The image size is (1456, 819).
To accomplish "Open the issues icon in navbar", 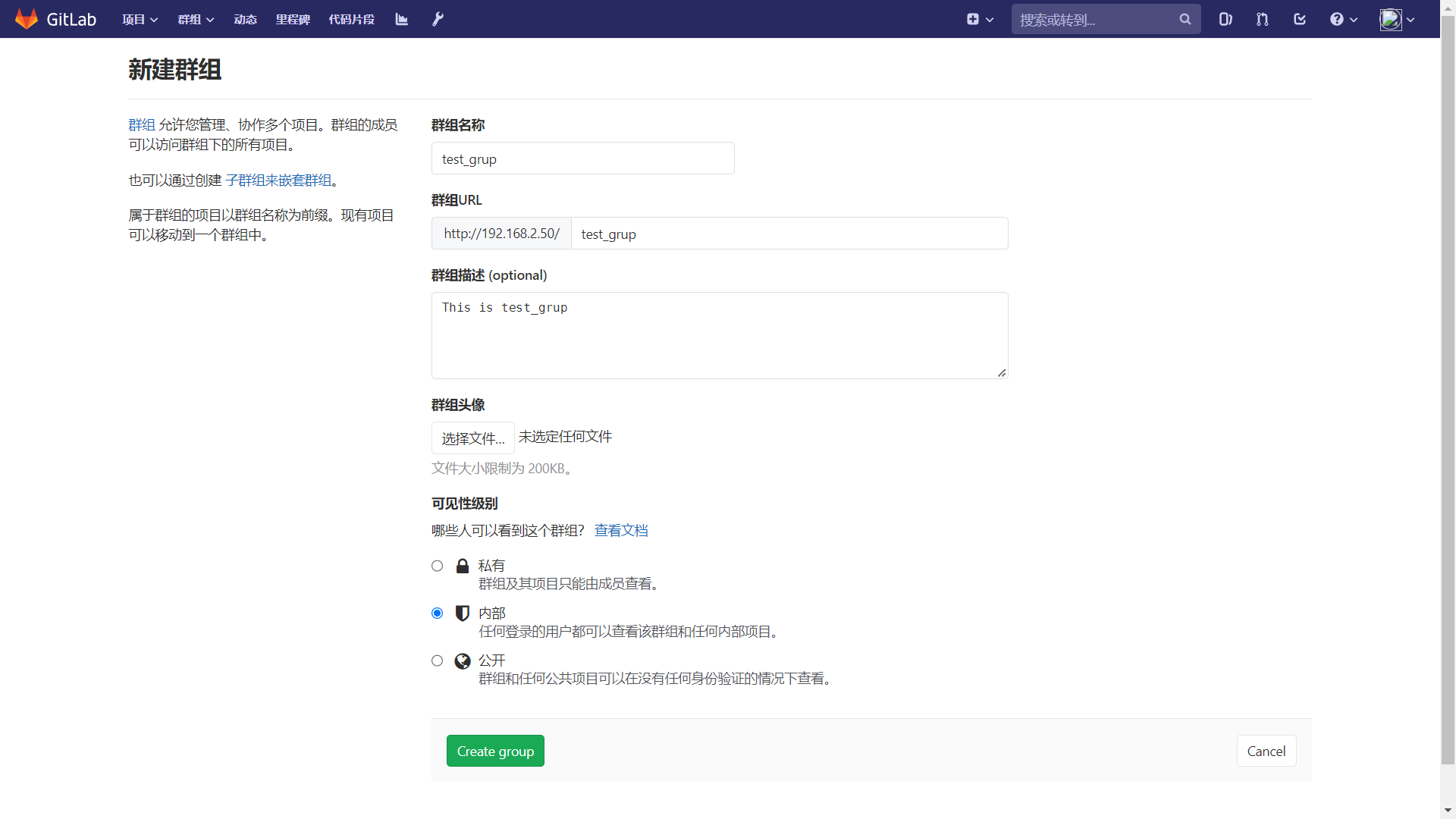I will click(x=1225, y=19).
